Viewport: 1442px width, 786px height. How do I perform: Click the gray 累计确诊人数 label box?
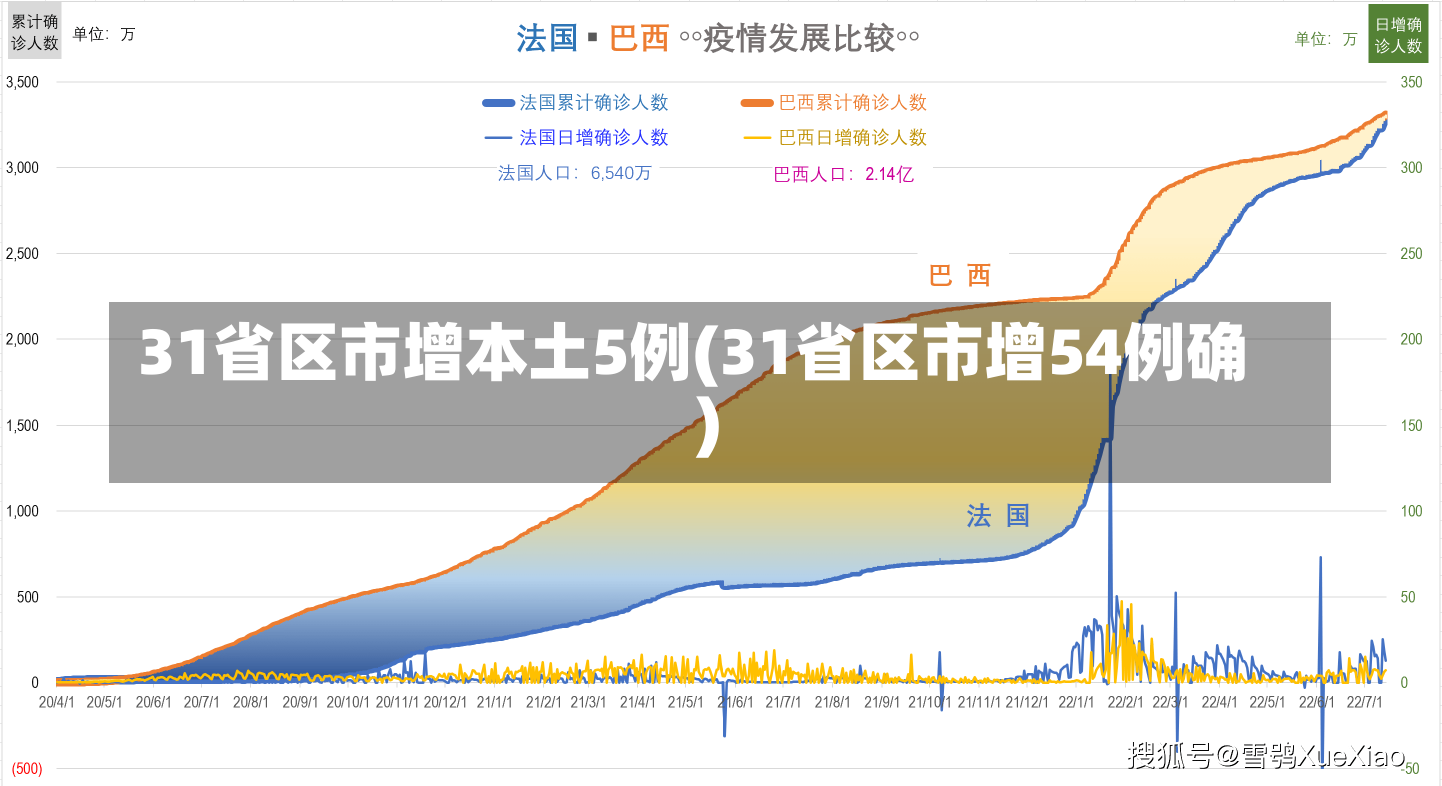coord(35,32)
